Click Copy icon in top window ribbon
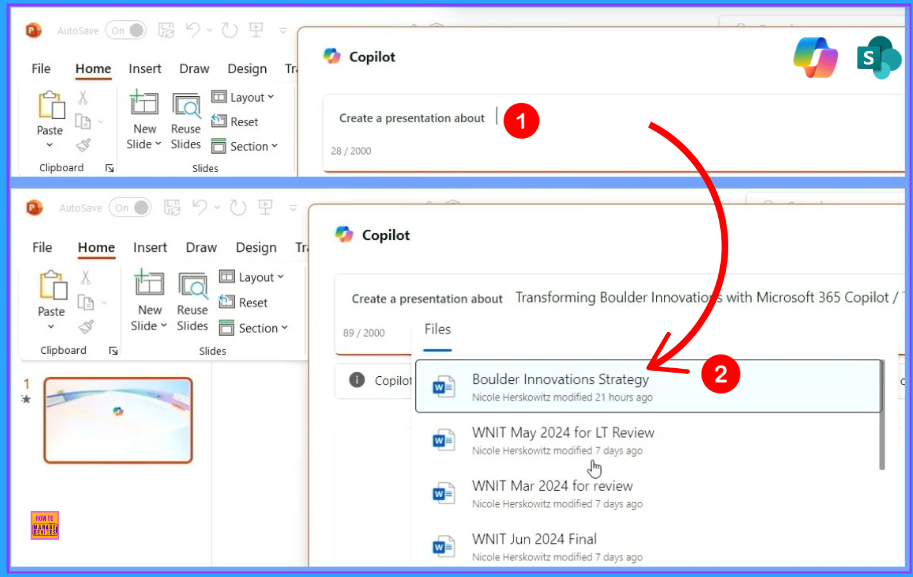913x577 pixels. [83, 121]
